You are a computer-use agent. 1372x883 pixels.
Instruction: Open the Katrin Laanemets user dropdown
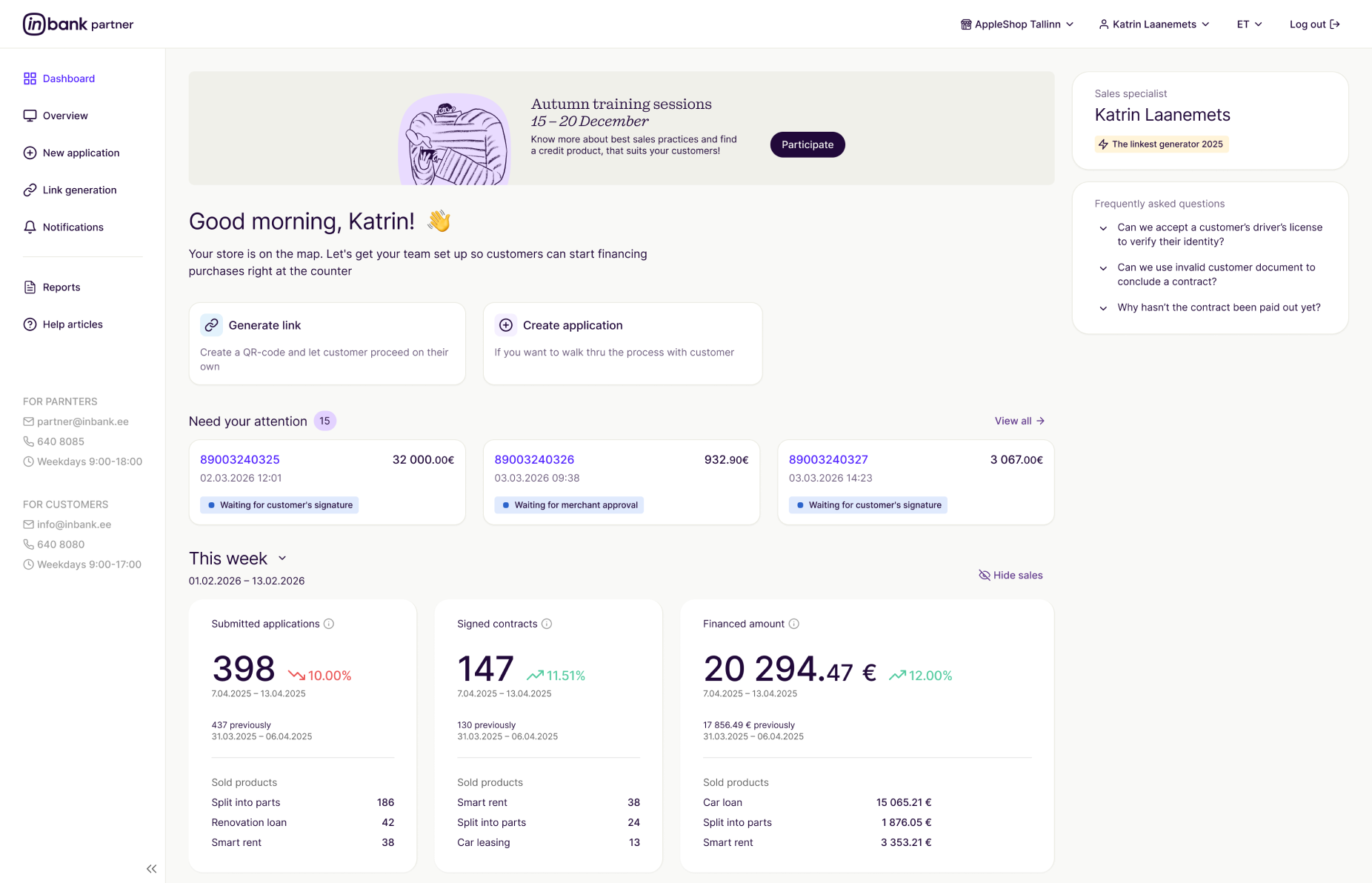[1154, 24]
